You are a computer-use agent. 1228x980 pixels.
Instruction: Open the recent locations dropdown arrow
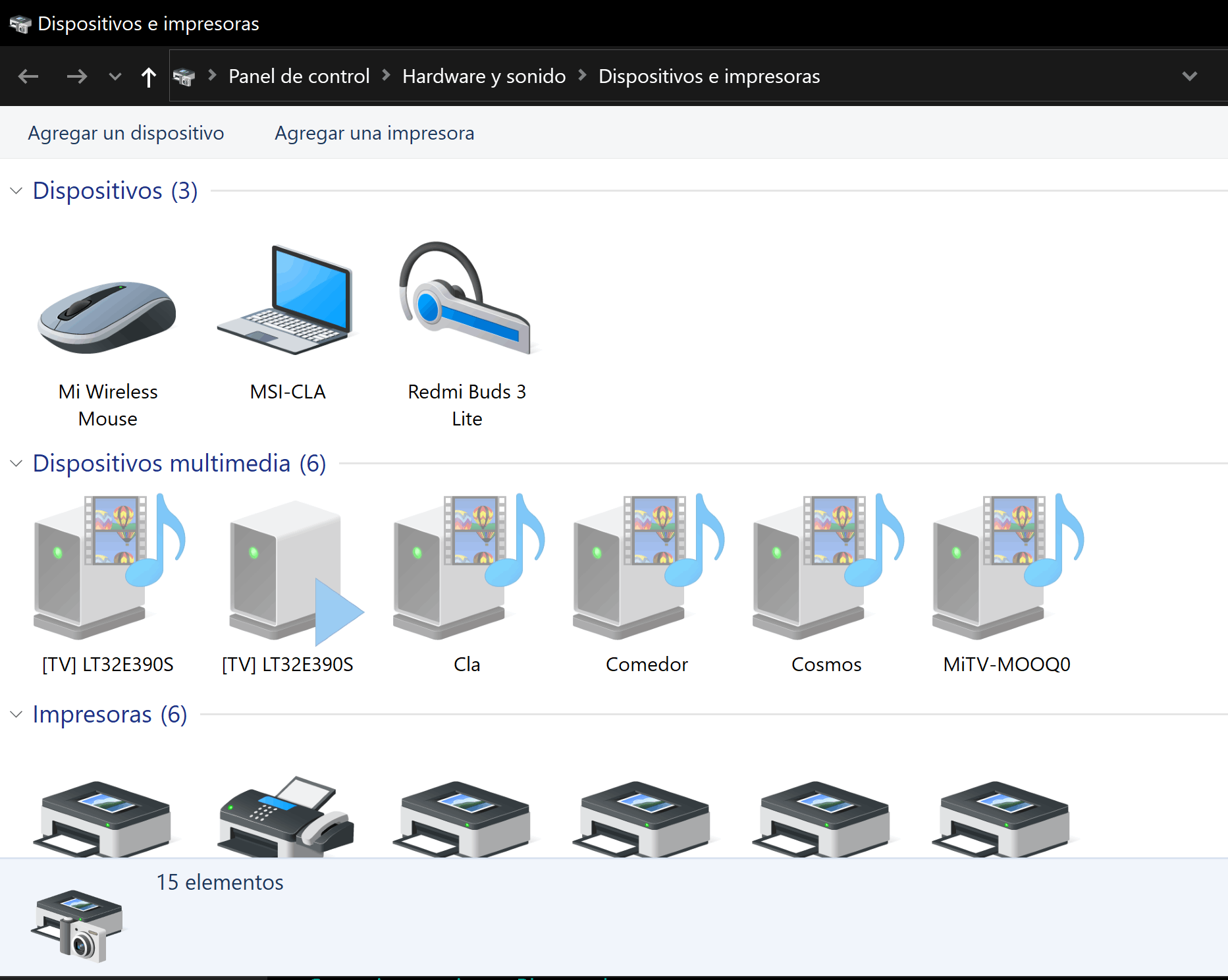click(115, 76)
